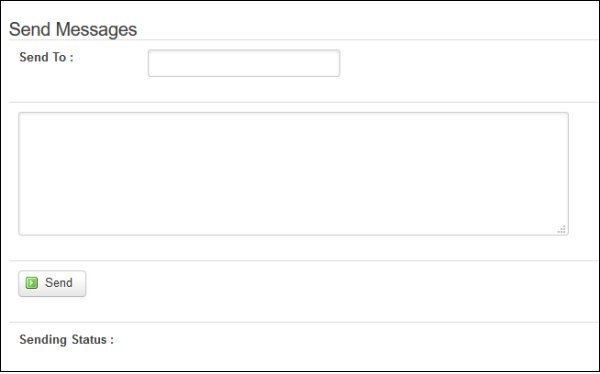Click the "Send To :" label
The image size is (600, 374).
point(46,57)
